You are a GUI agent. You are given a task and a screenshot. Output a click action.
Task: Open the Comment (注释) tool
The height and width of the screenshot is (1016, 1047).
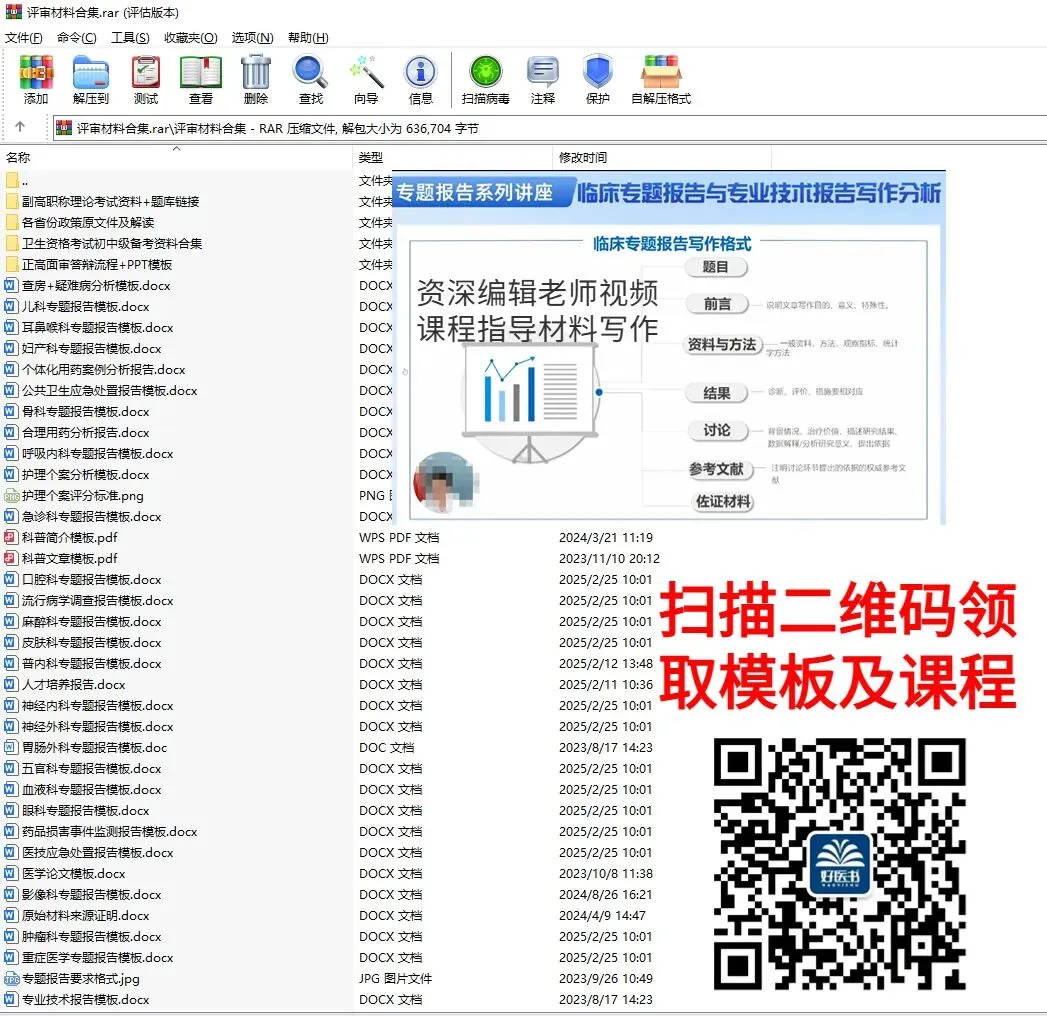click(543, 79)
